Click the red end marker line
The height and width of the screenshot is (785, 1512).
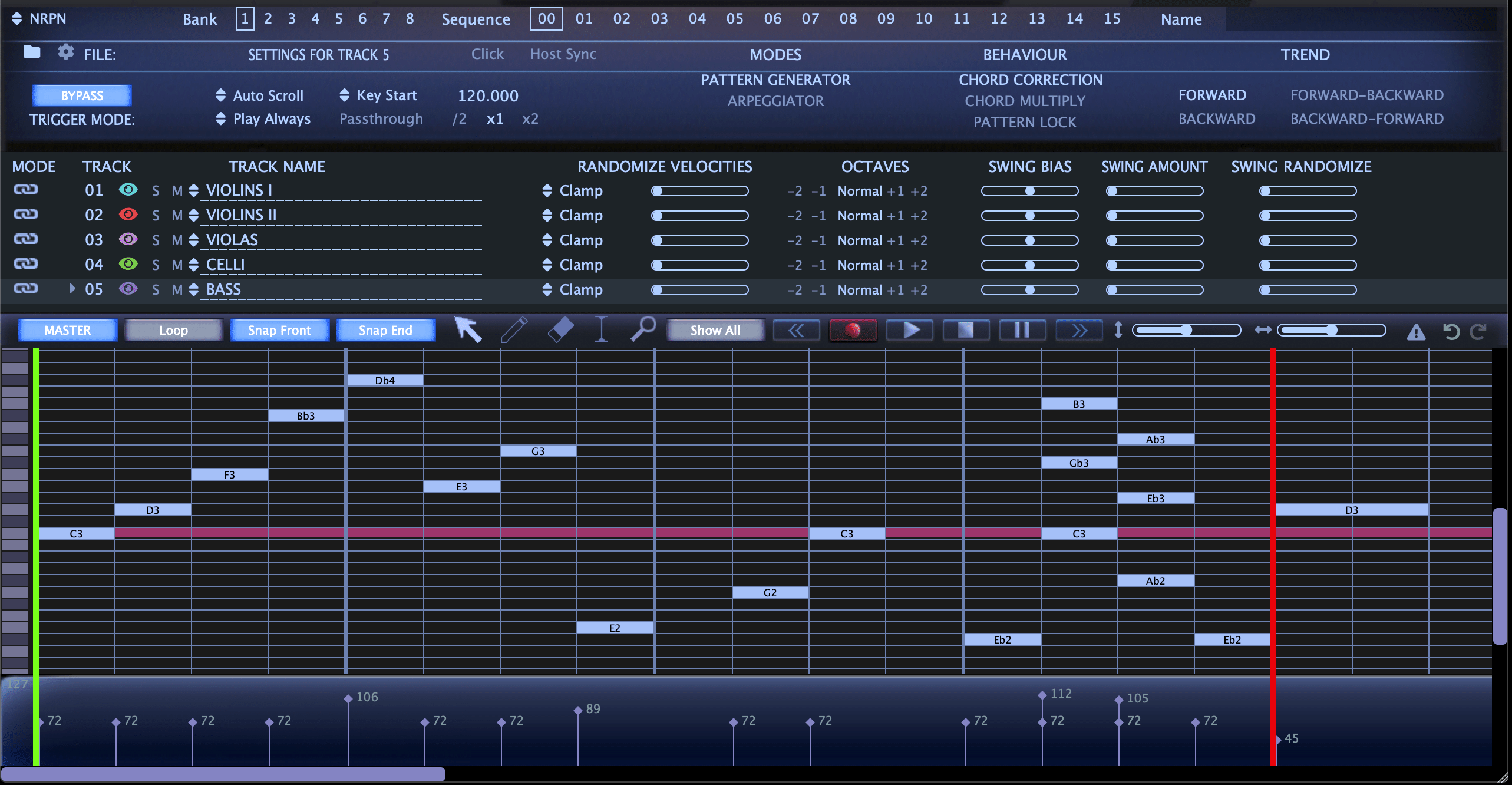click(1273, 557)
